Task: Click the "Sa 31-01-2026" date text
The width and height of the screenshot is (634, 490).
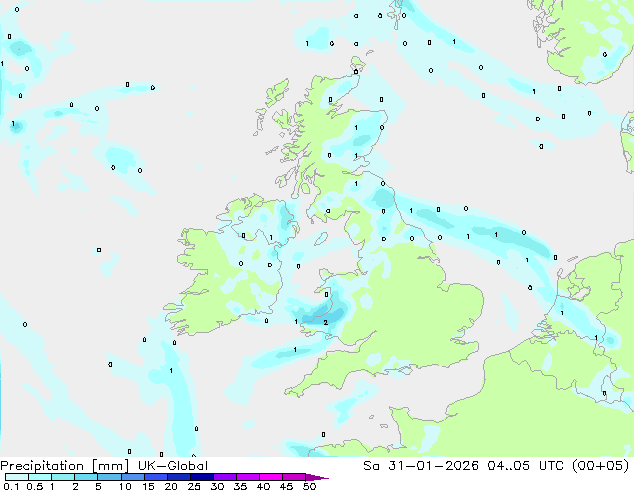Action: pos(421,466)
